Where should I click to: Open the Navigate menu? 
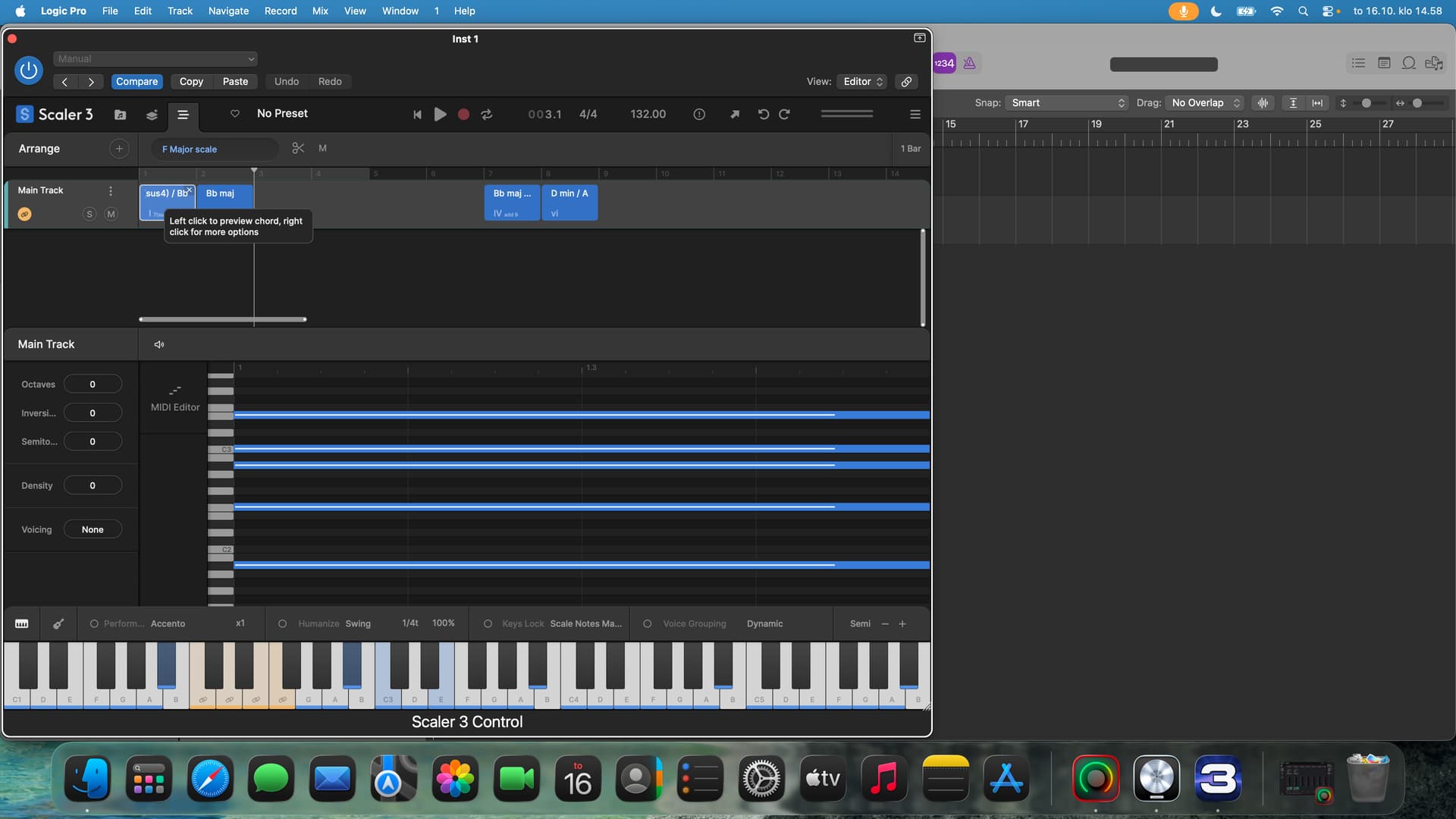coord(228,11)
